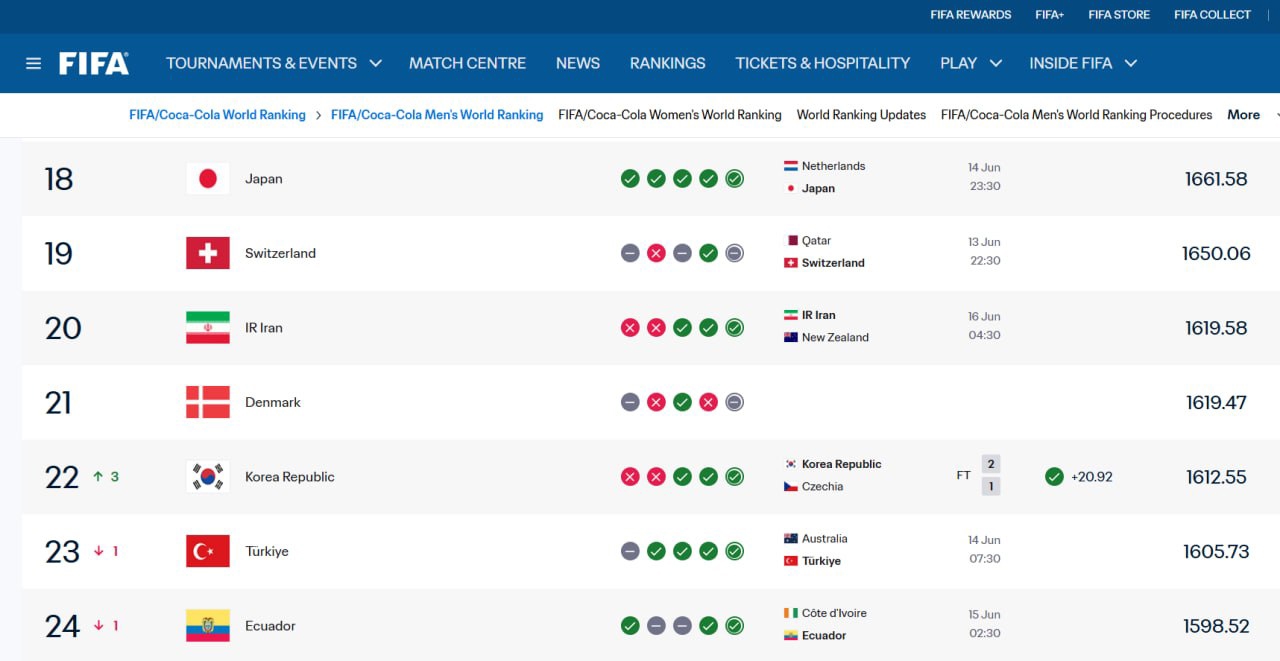The width and height of the screenshot is (1280, 661).
Task: Open Men's World Ranking Procedures tab
Action: (x=1076, y=115)
